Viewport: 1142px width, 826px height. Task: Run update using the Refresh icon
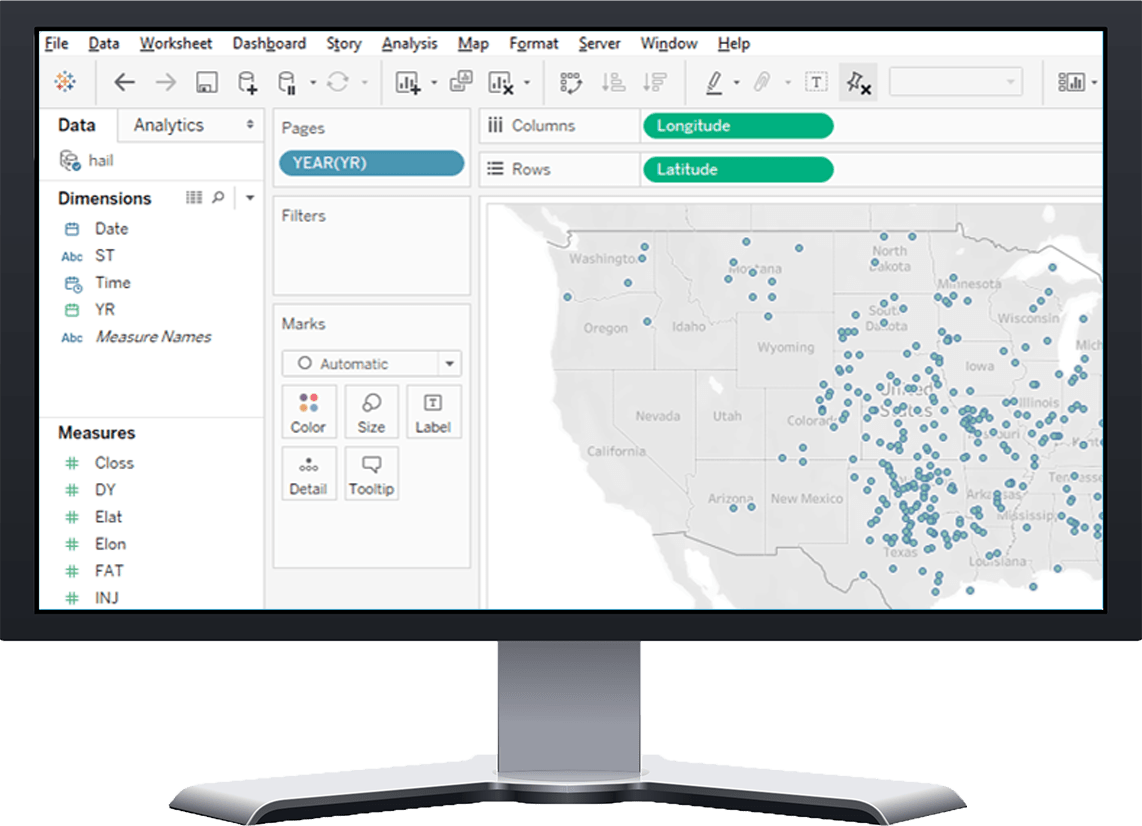[x=339, y=82]
